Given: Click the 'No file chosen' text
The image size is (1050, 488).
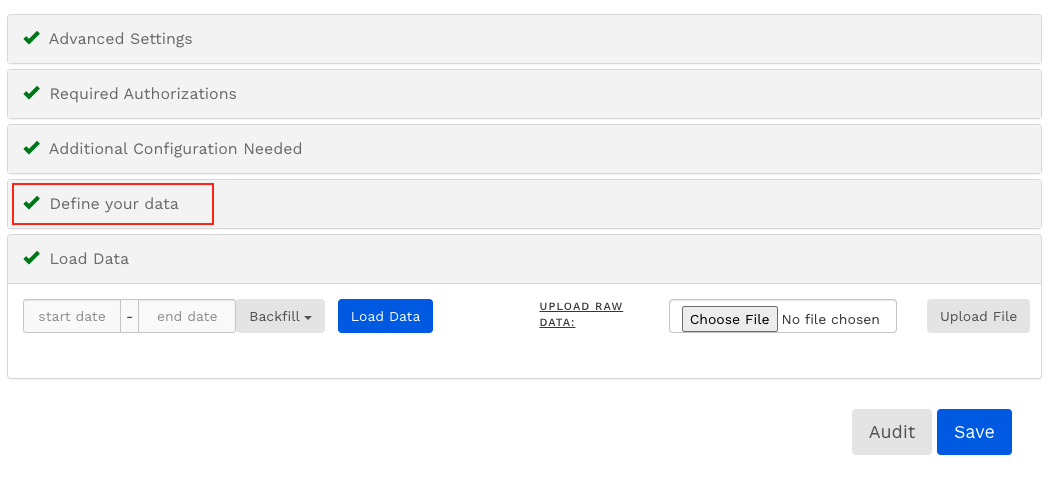Looking at the screenshot, I should [x=831, y=319].
